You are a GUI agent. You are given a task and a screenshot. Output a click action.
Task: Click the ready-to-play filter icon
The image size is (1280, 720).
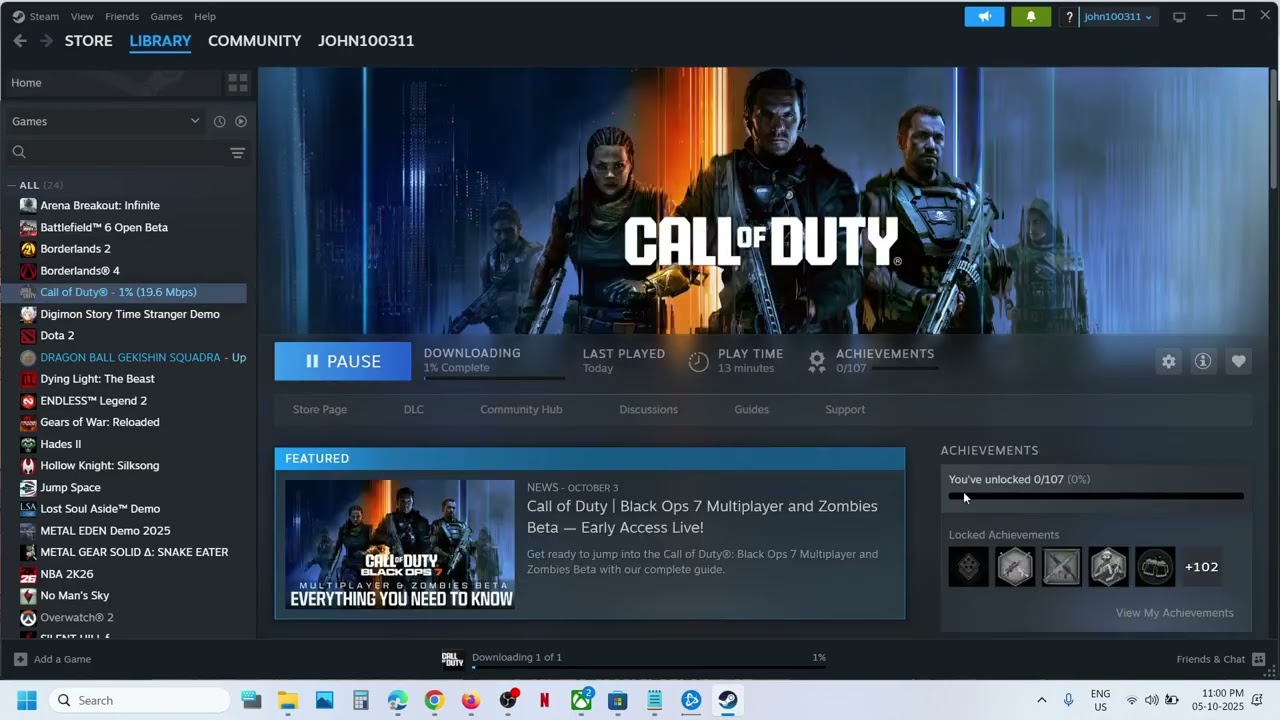pyautogui.click(x=241, y=121)
